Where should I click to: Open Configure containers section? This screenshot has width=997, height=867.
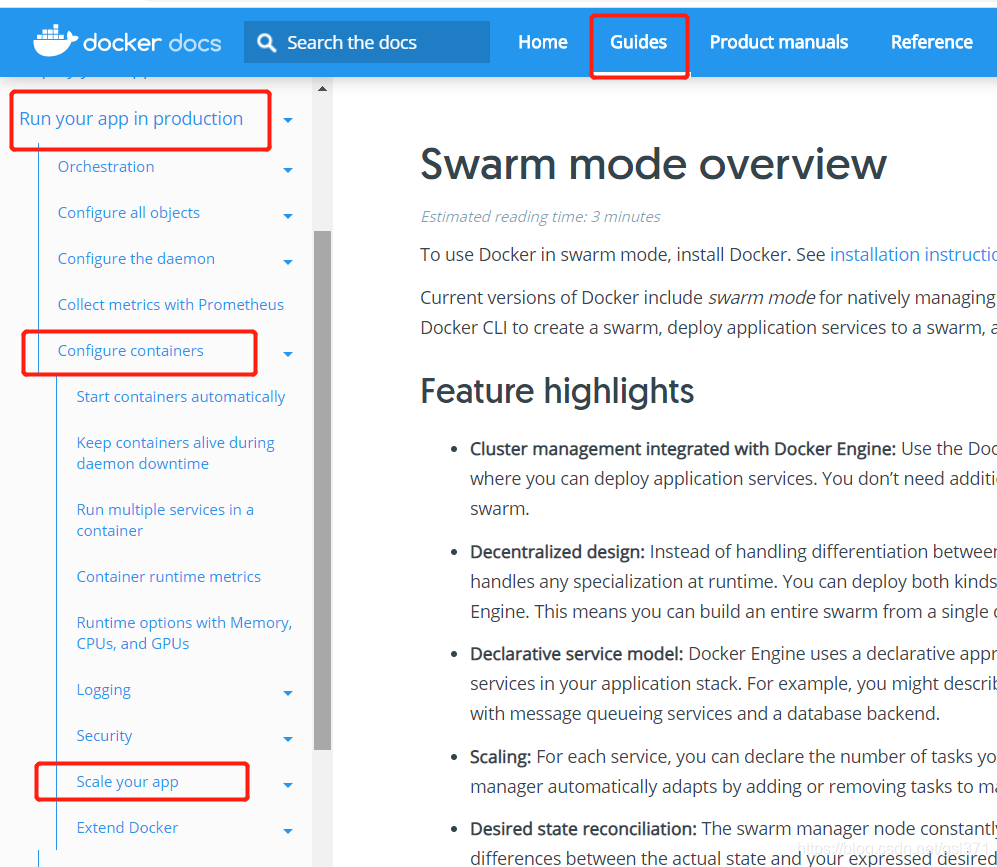tap(130, 351)
